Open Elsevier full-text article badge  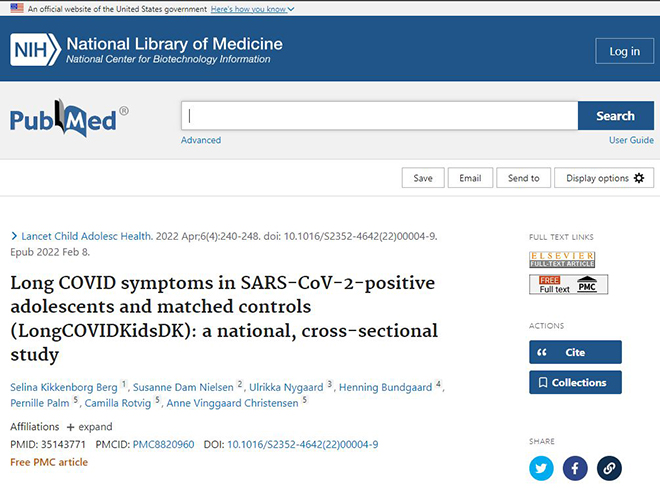(562, 259)
